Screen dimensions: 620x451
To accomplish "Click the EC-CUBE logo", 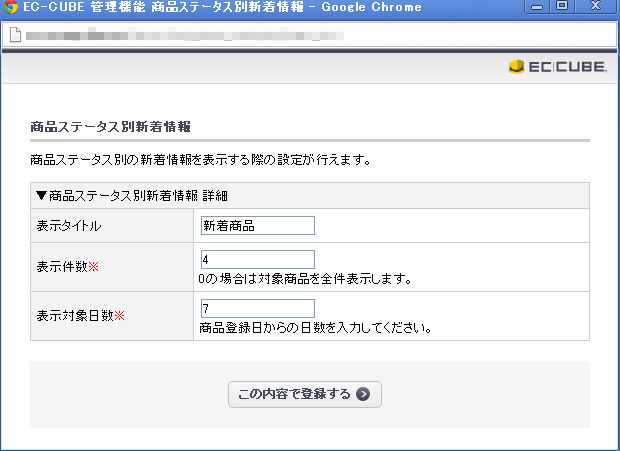I will click(558, 67).
